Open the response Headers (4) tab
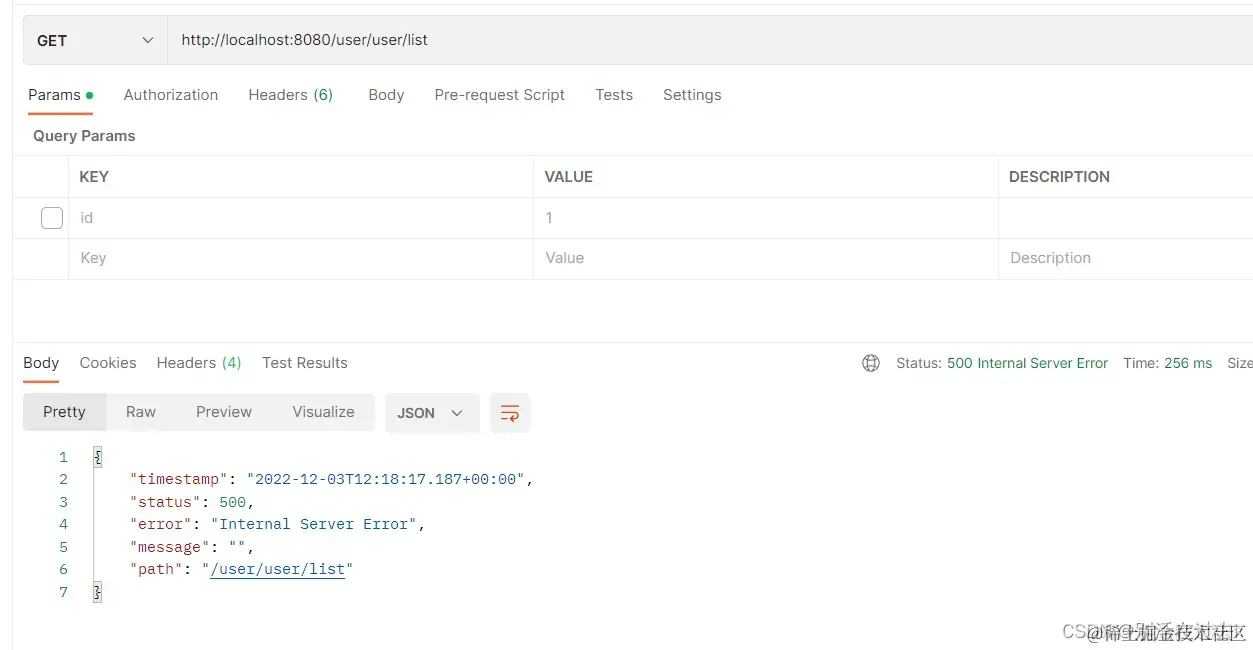Image resolution: width=1253 pixels, height=650 pixels. point(199,363)
